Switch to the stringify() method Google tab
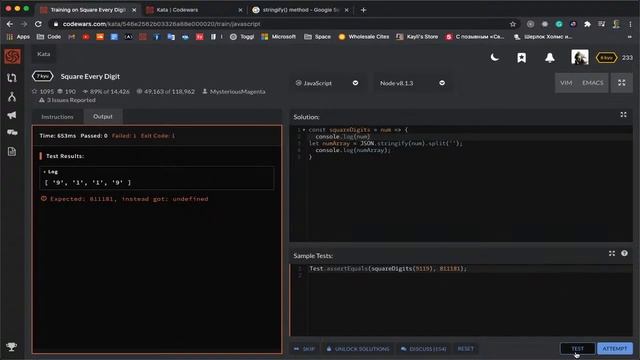640x360 pixels. [300, 10]
